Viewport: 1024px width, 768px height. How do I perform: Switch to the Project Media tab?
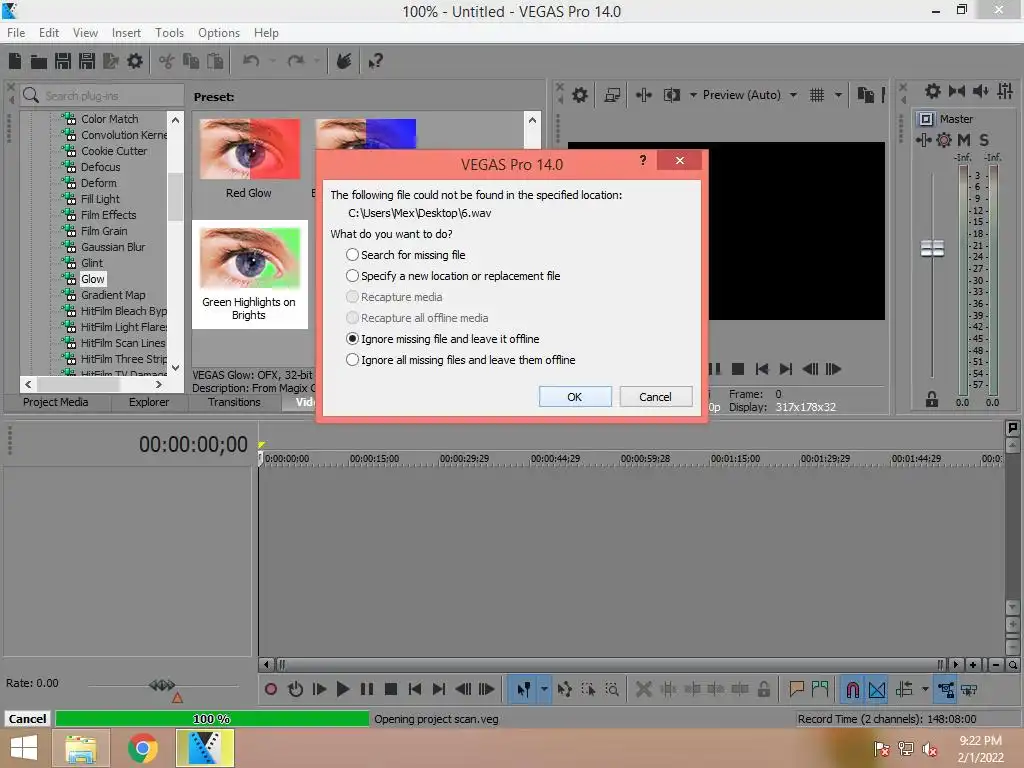tap(56, 402)
